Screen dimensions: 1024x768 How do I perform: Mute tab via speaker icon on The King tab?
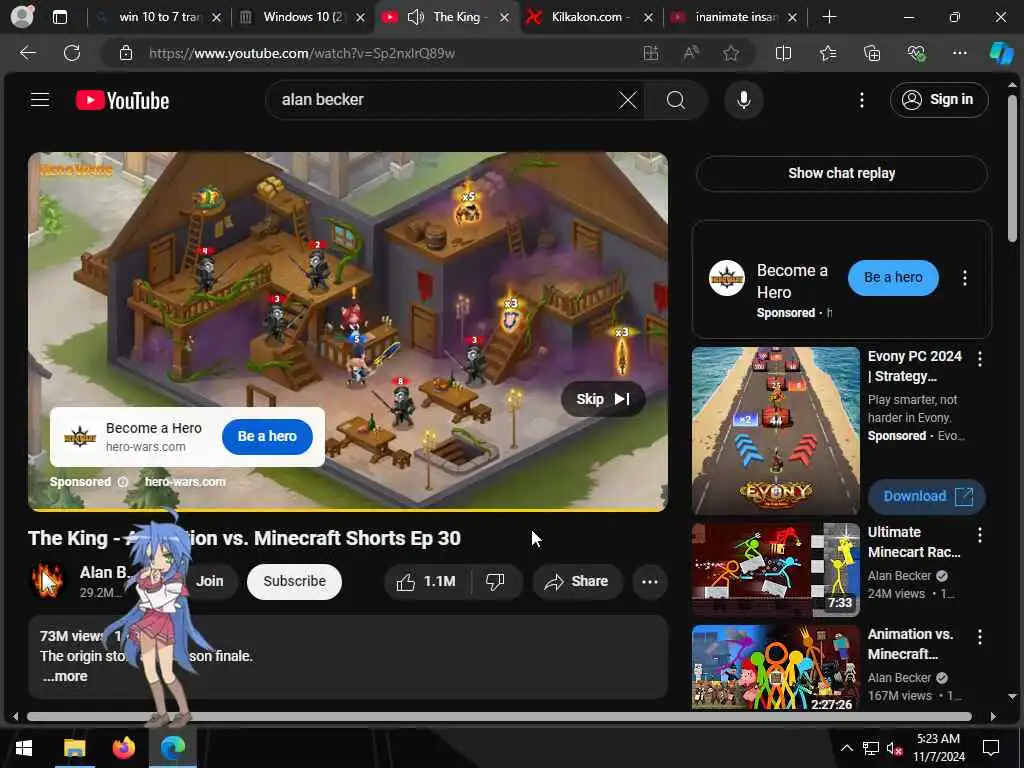click(x=415, y=18)
